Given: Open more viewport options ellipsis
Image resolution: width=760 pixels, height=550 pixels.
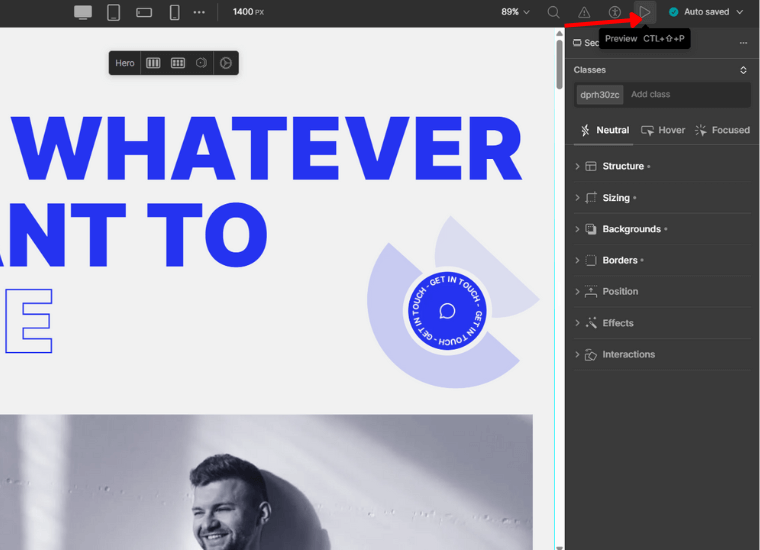Looking at the screenshot, I should pyautogui.click(x=199, y=12).
